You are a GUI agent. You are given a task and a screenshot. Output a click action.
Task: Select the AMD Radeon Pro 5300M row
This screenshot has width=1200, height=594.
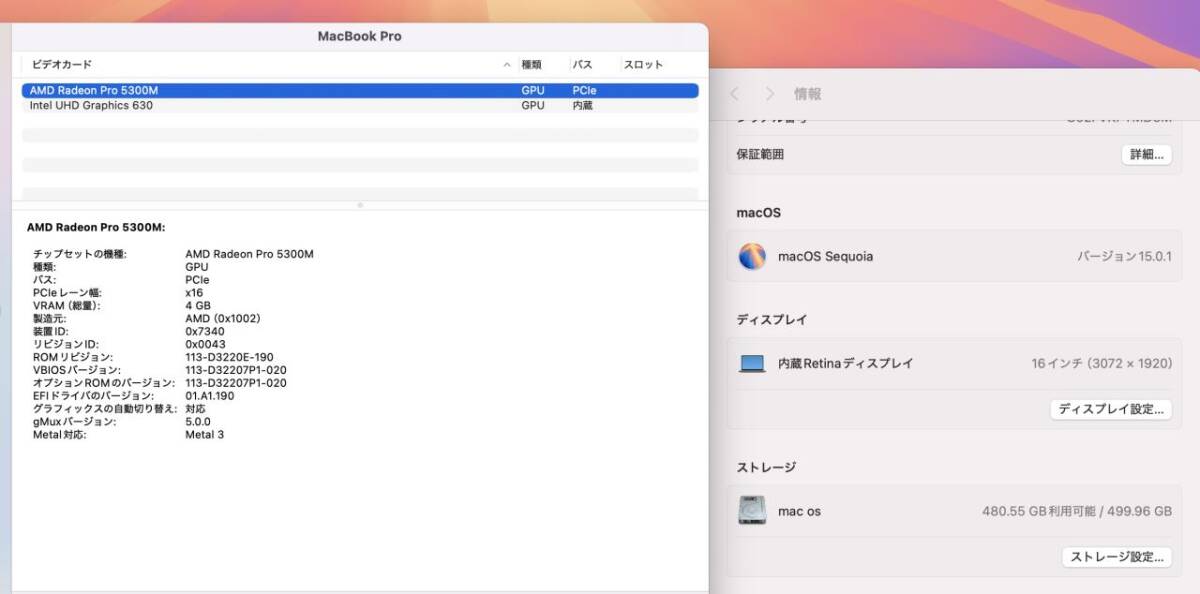(x=360, y=90)
